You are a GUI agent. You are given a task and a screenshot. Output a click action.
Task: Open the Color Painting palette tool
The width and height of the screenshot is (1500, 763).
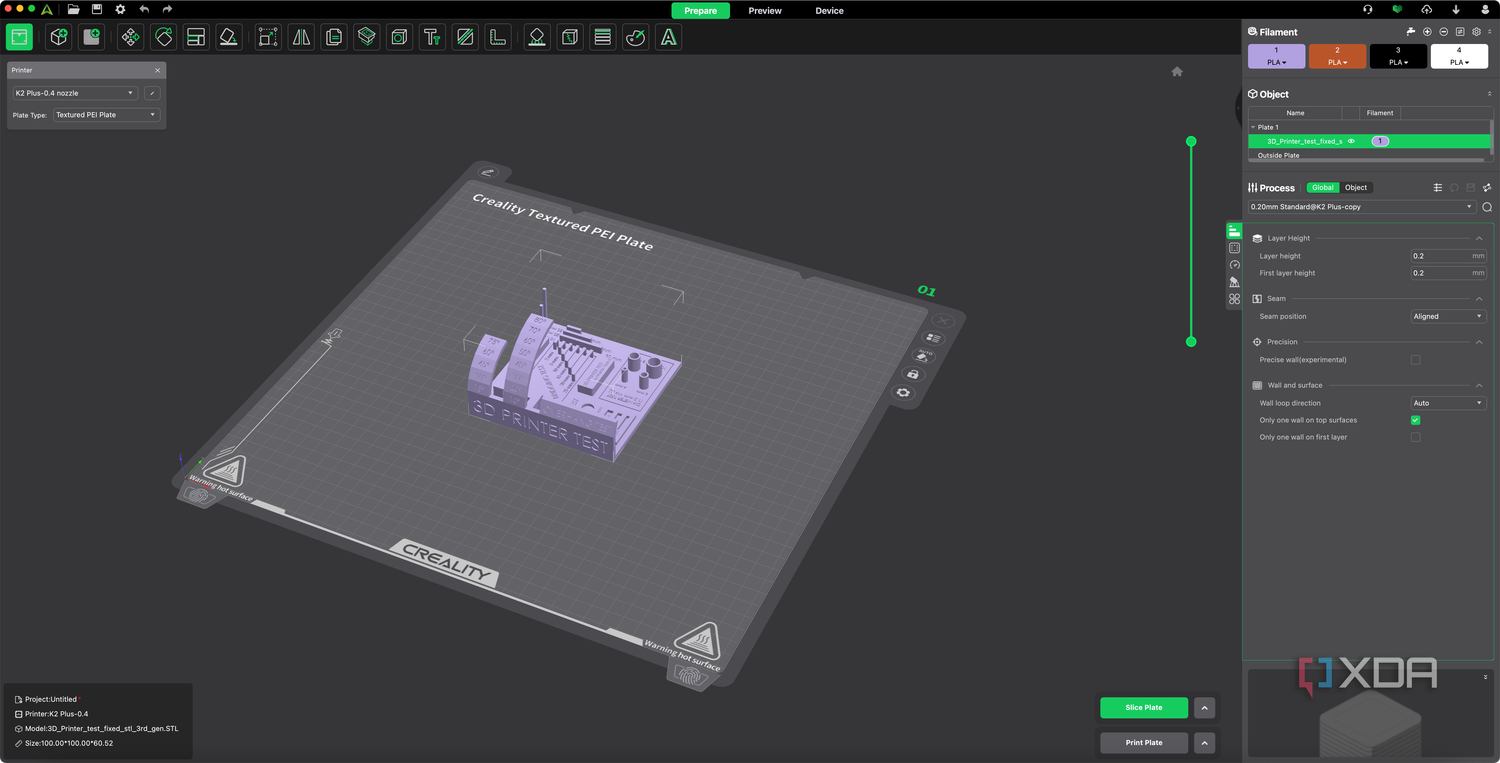(635, 37)
